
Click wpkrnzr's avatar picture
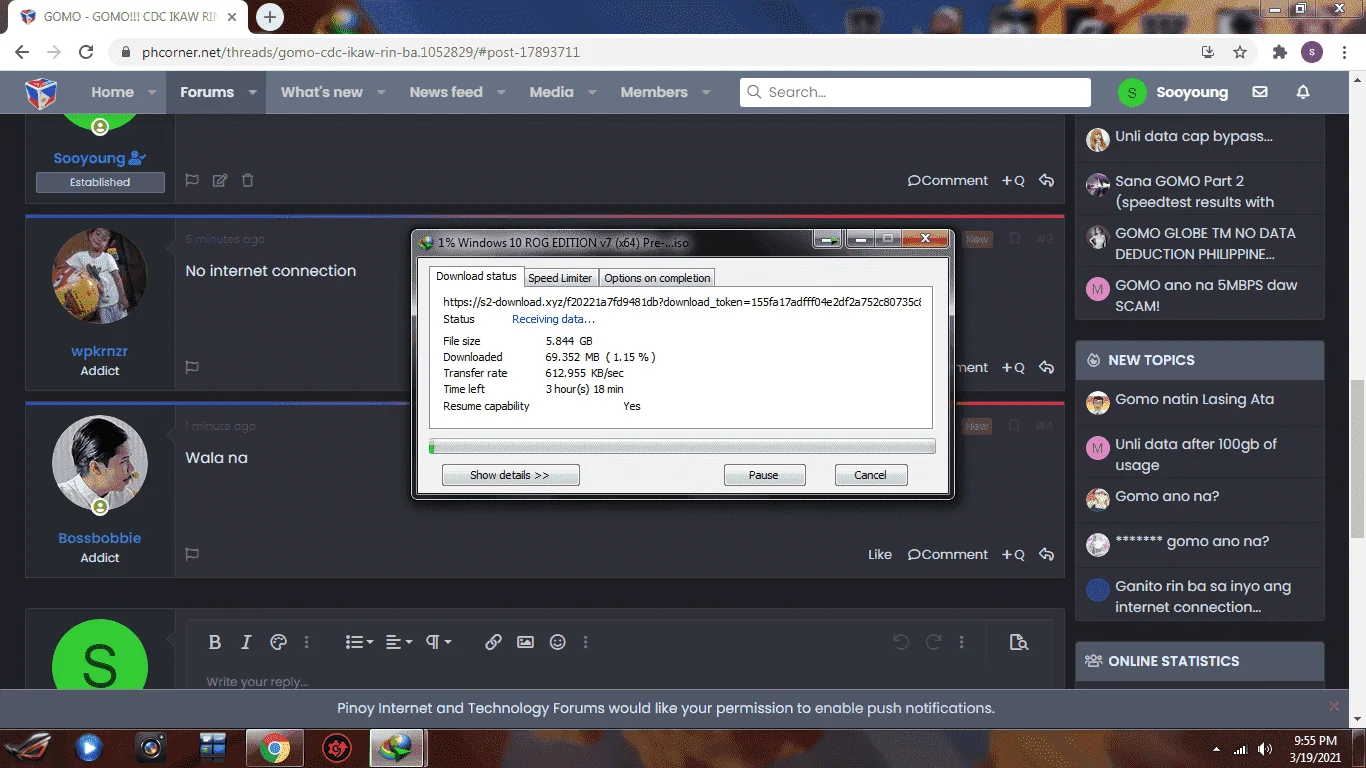click(99, 276)
